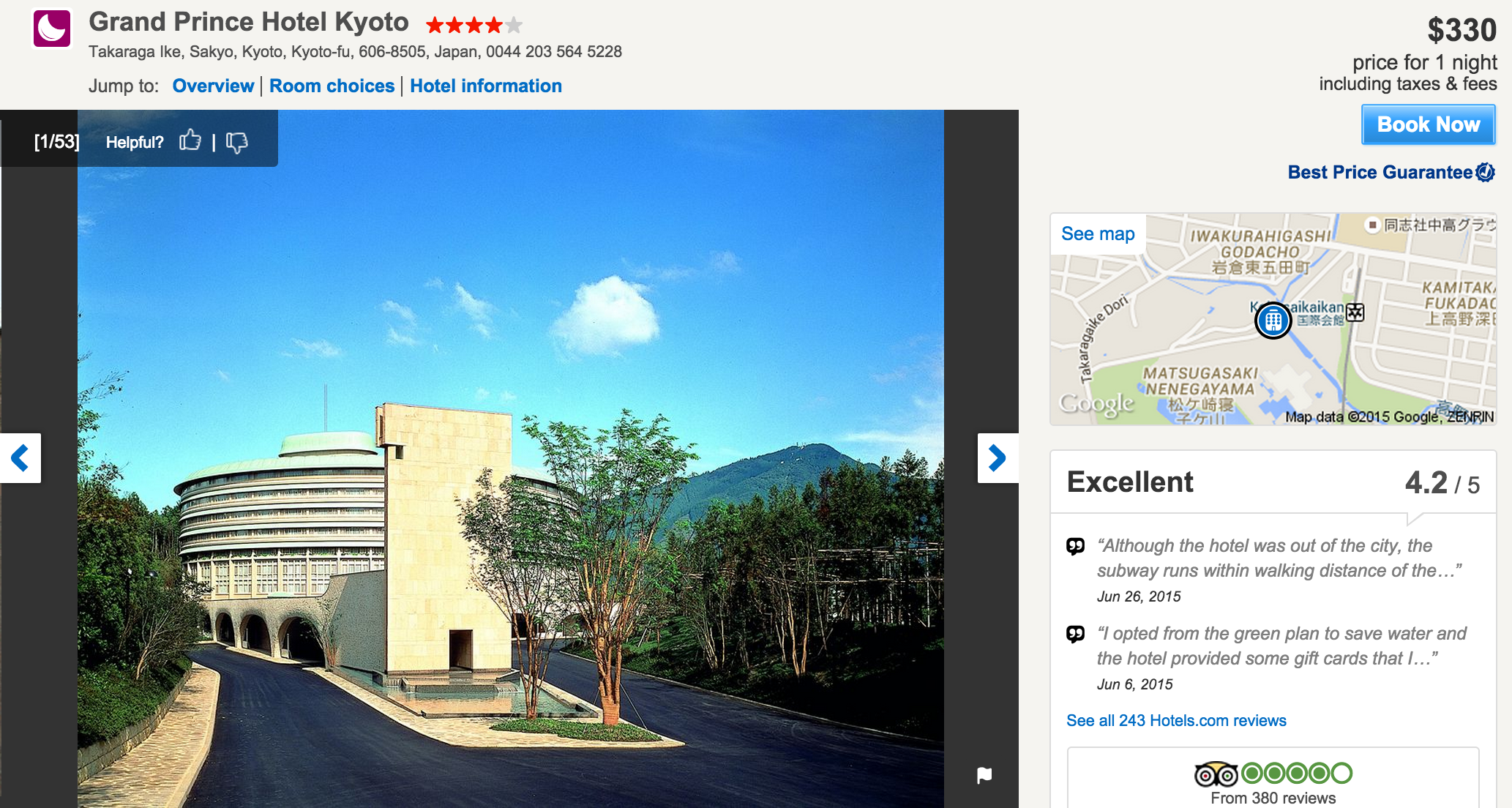The width and height of the screenshot is (1512, 808).
Task: Click the flag icon on the photo
Action: pyautogui.click(x=984, y=775)
